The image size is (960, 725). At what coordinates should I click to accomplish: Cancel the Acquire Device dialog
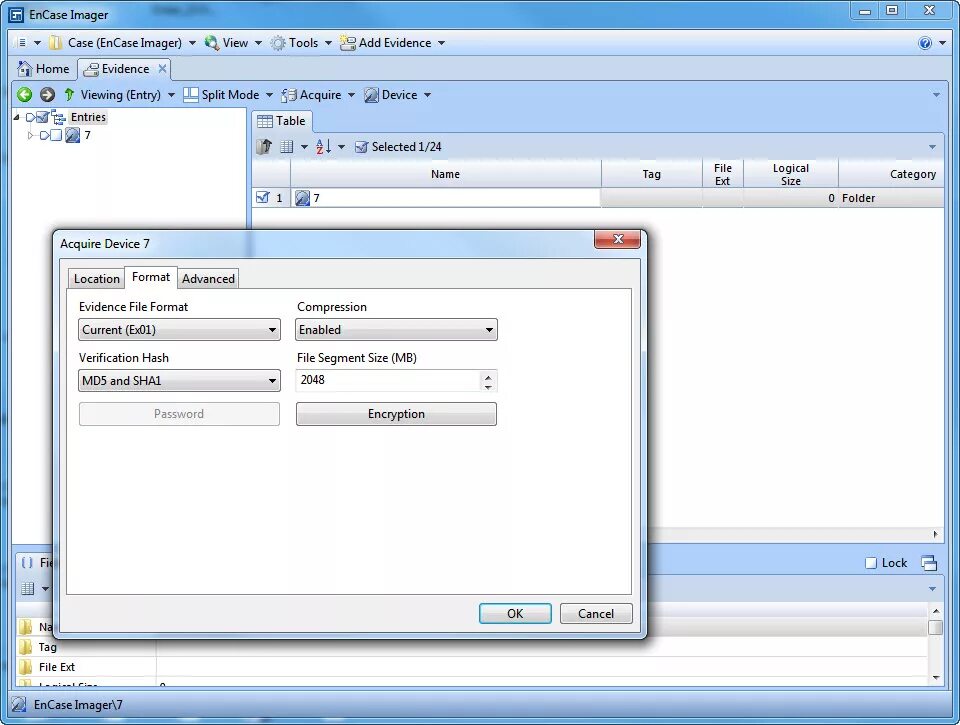[596, 614]
